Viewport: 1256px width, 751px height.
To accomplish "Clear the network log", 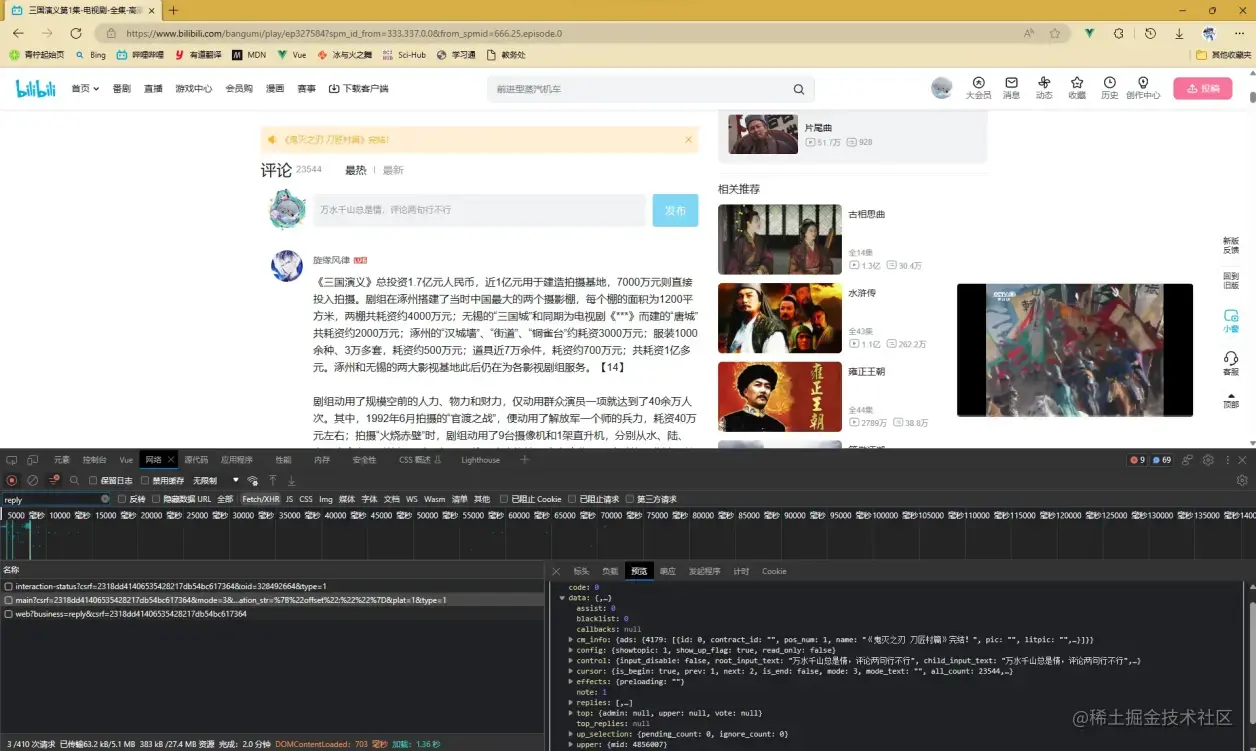I will pyautogui.click(x=32, y=480).
